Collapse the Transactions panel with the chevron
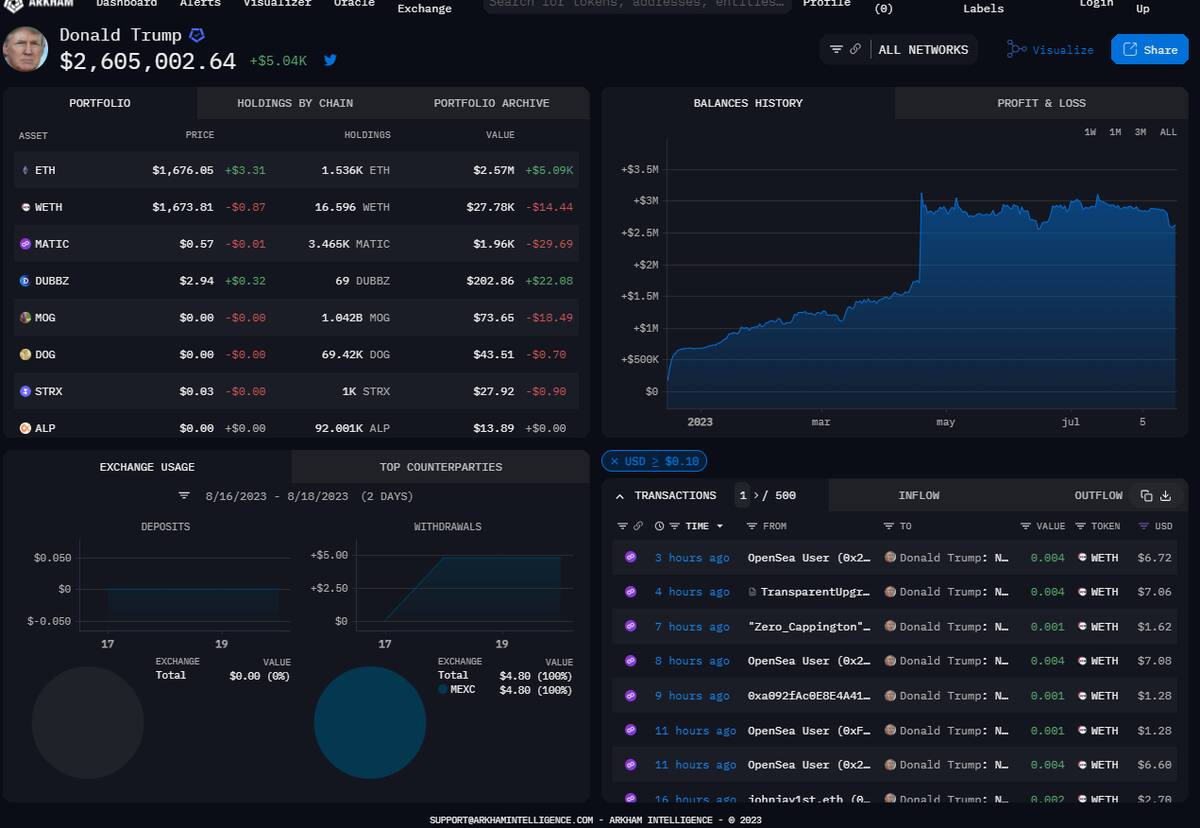The width and height of the screenshot is (1200, 828). point(619,496)
